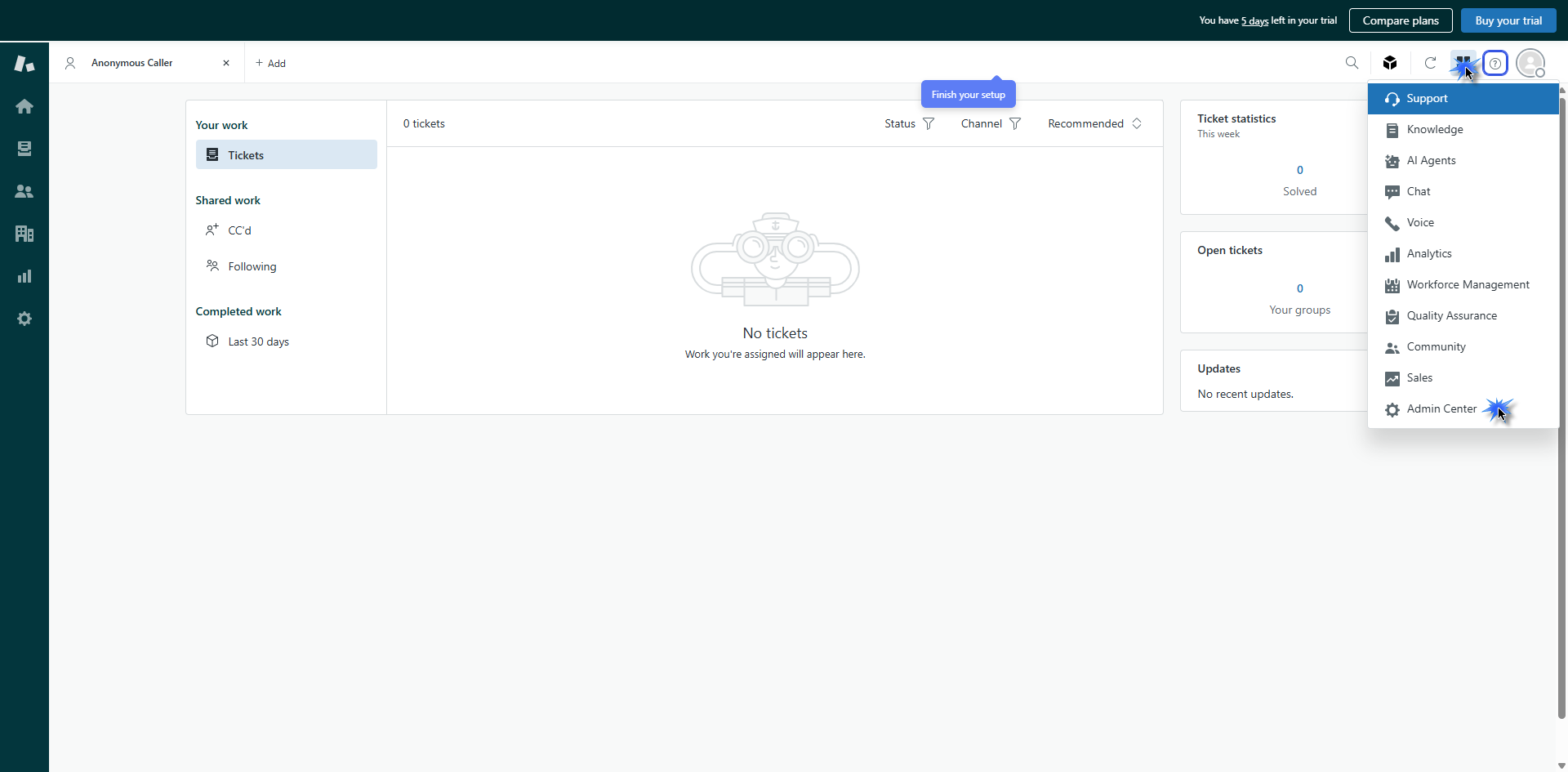Select Admin Center from products menu
Screen dimensions: 1568x772
[1441, 408]
